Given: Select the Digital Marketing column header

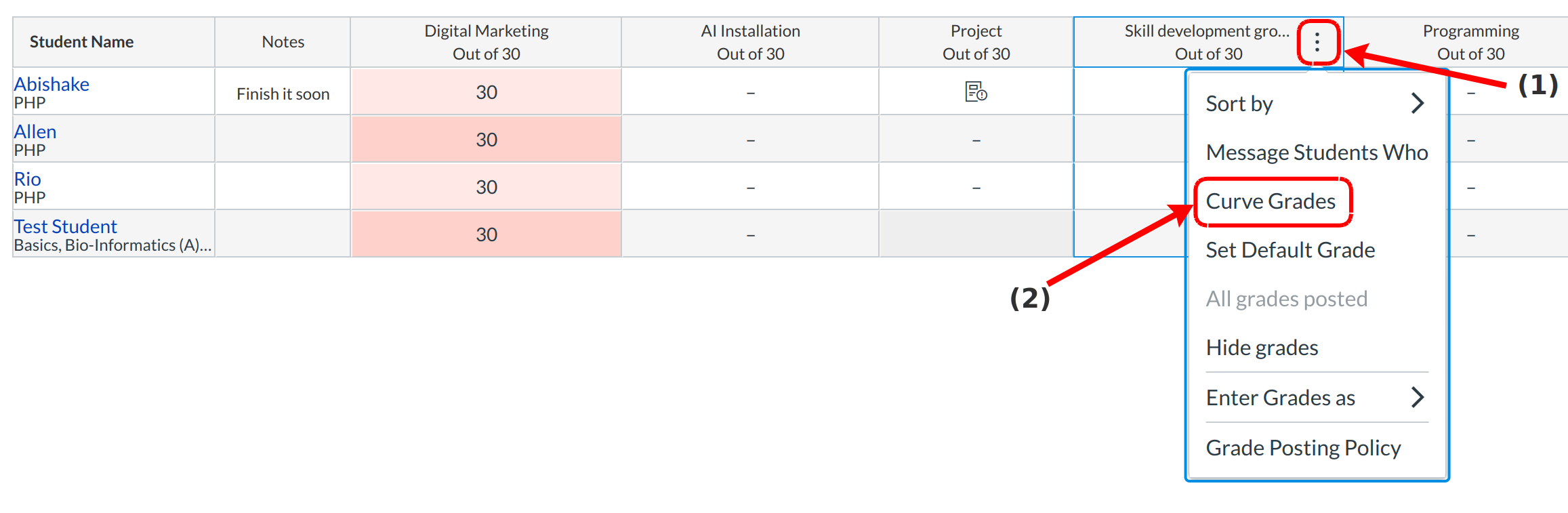Looking at the screenshot, I should [x=486, y=42].
